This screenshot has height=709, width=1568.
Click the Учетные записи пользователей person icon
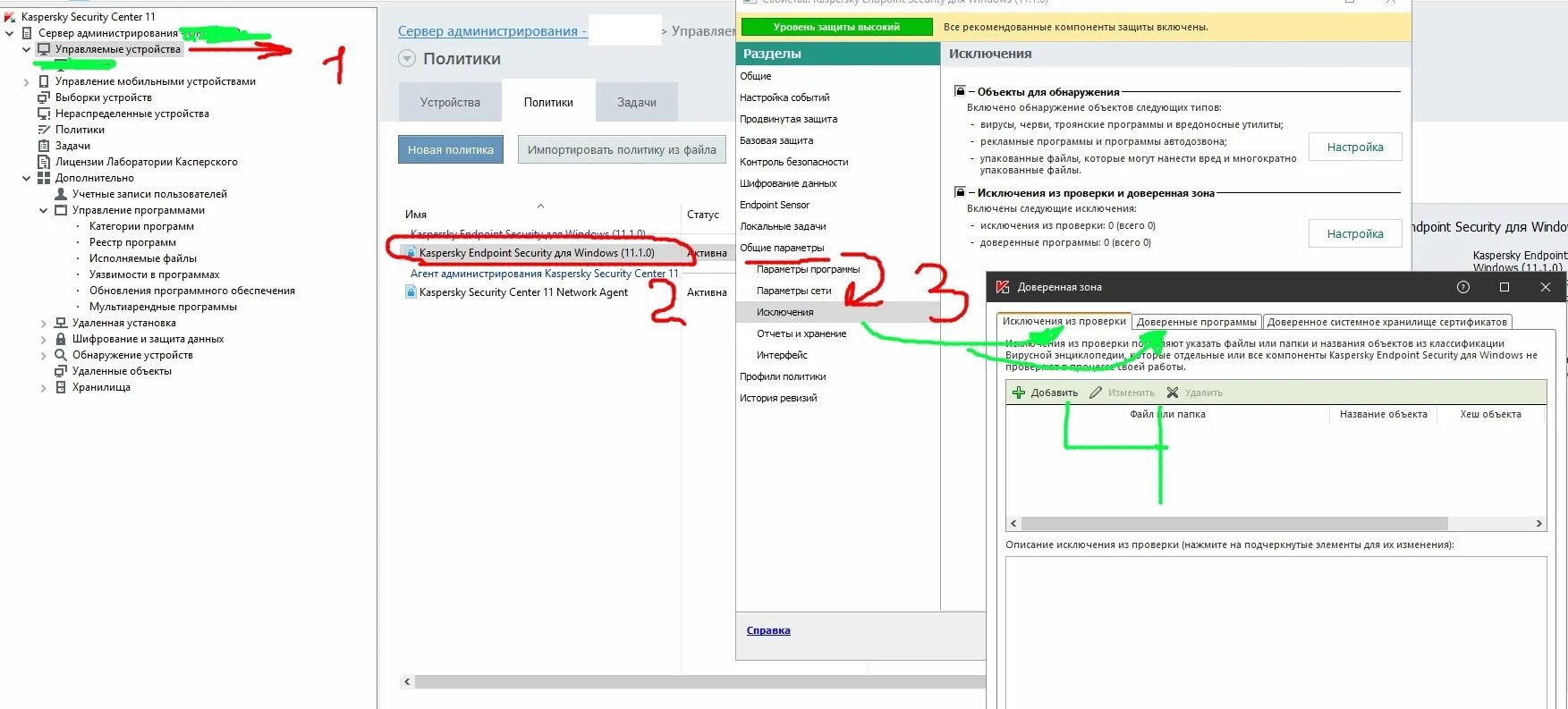click(61, 194)
